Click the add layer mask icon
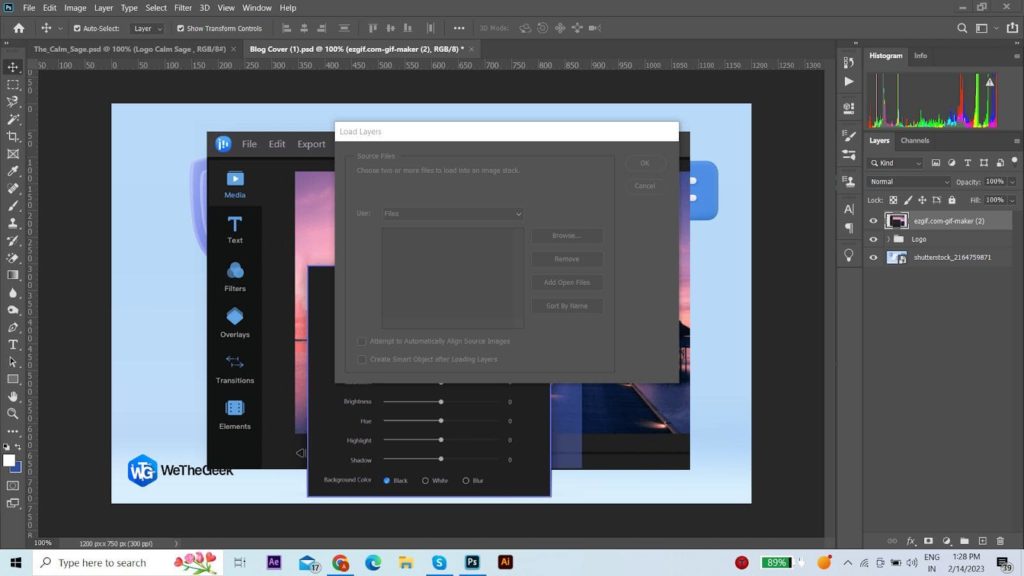This screenshot has height=576, width=1024. (x=928, y=541)
